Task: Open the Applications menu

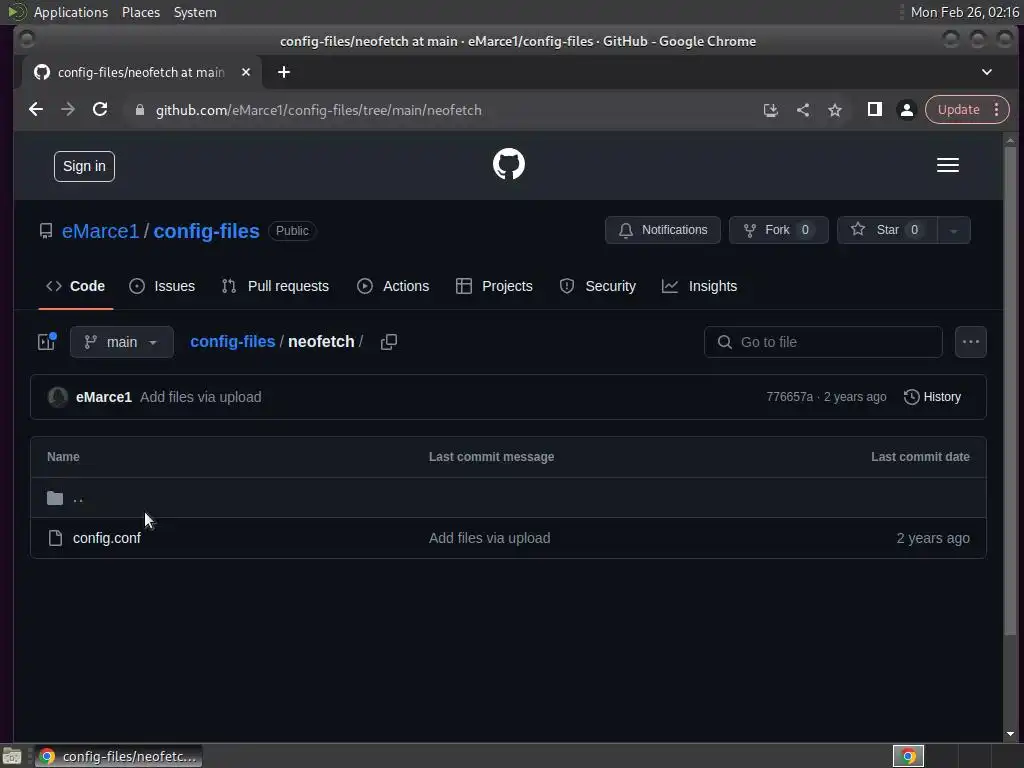Action: (x=71, y=12)
